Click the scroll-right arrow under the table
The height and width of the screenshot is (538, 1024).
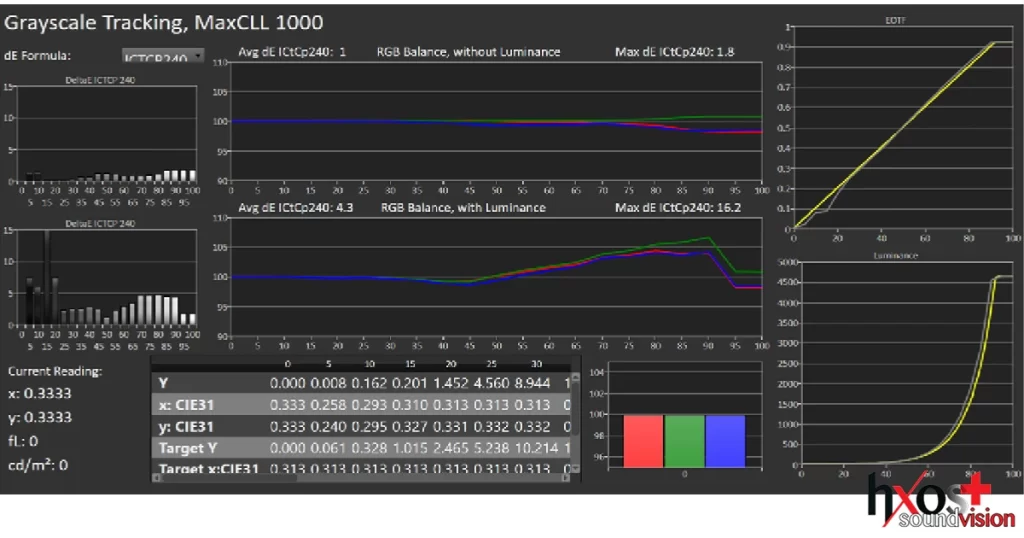[564, 475]
